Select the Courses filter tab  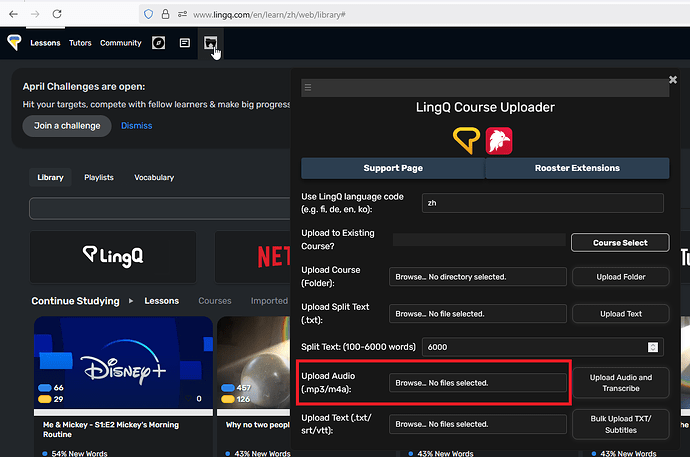[215, 301]
